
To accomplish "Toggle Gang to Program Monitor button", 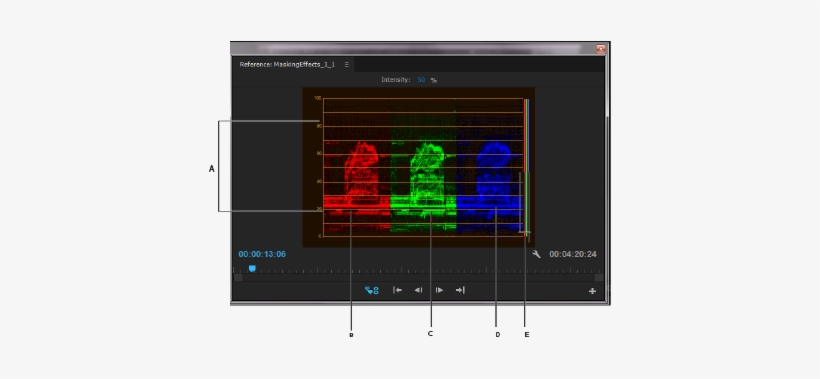I will tap(372, 290).
